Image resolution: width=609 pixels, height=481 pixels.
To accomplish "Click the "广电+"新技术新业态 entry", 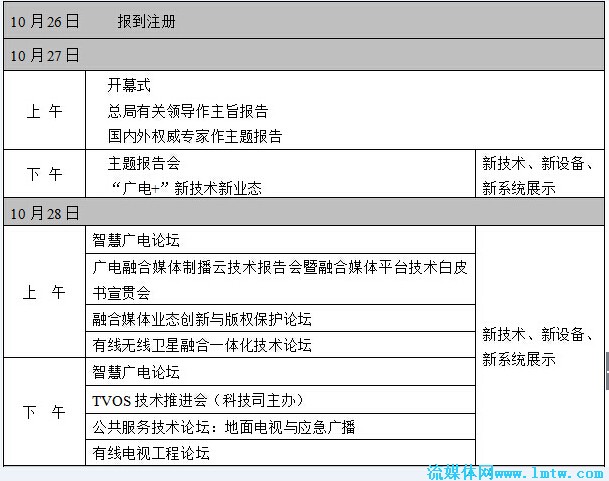I will coord(185,187).
